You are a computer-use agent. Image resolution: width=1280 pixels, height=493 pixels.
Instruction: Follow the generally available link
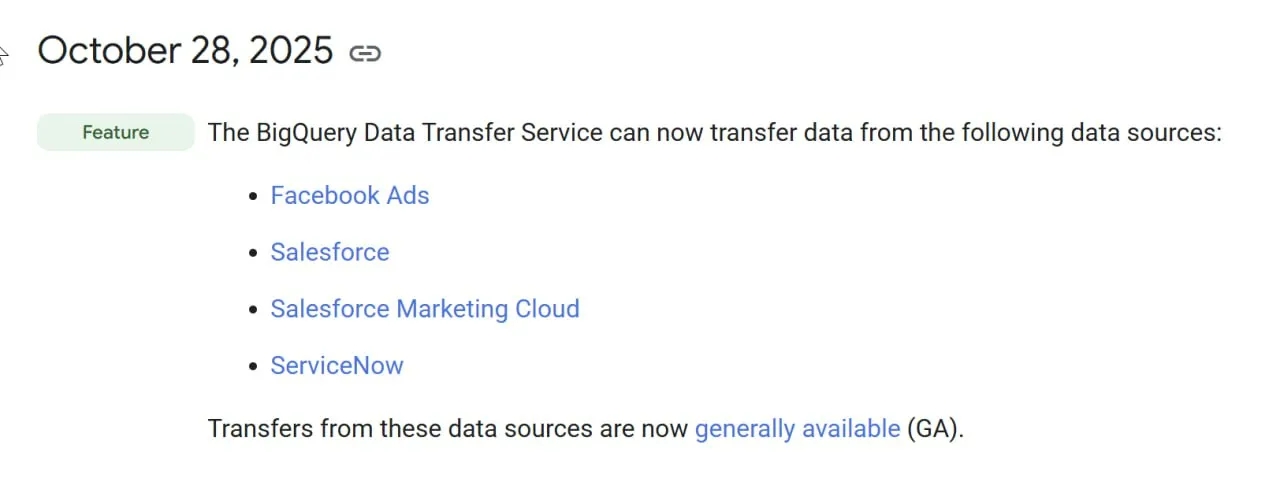click(797, 429)
